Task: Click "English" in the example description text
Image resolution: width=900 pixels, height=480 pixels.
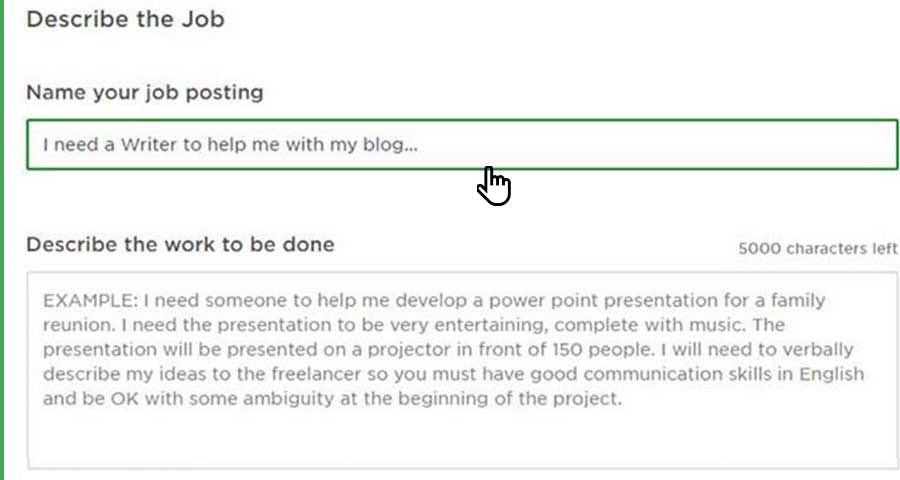Action: [x=831, y=375]
